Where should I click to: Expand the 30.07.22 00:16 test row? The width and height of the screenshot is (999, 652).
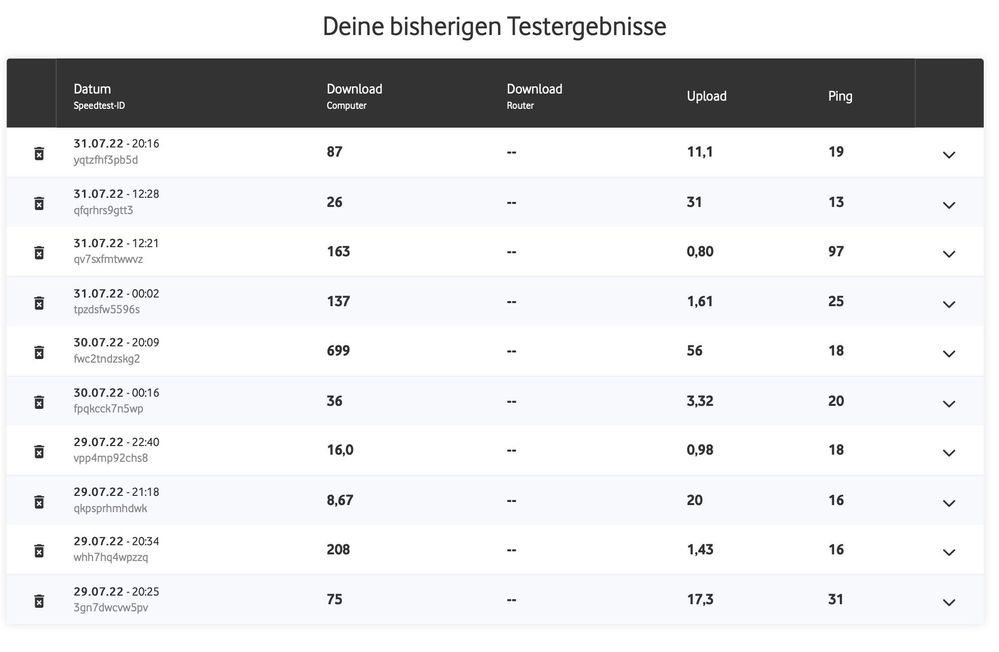[x=949, y=404]
